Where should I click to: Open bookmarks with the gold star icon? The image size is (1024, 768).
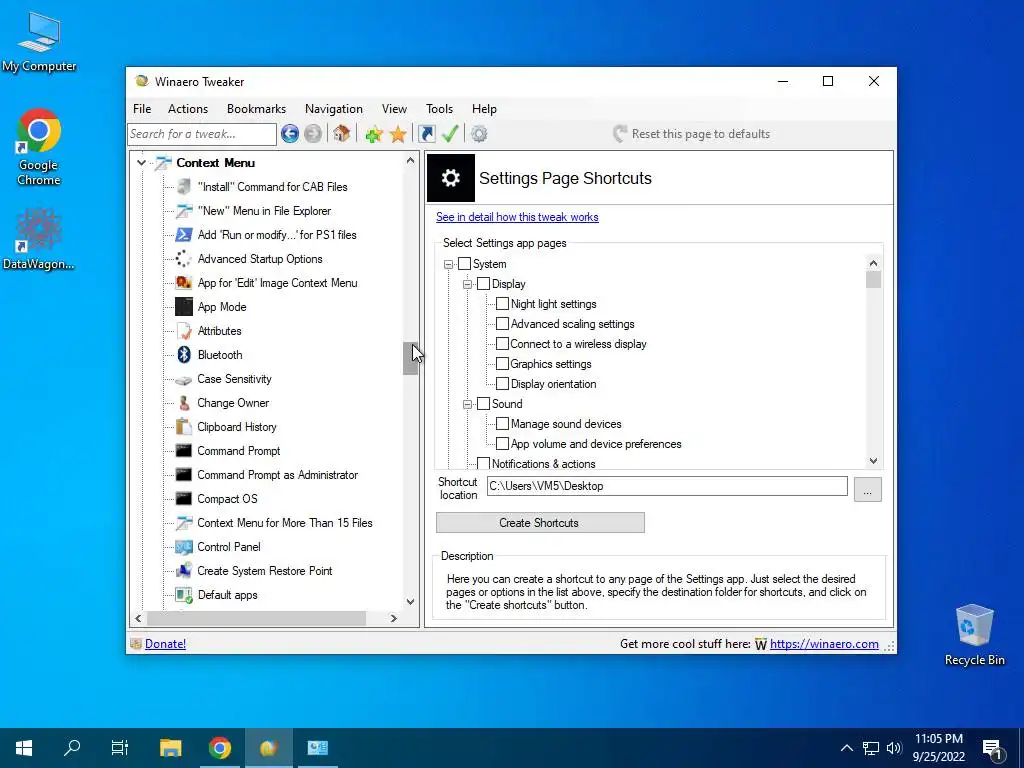pos(398,134)
